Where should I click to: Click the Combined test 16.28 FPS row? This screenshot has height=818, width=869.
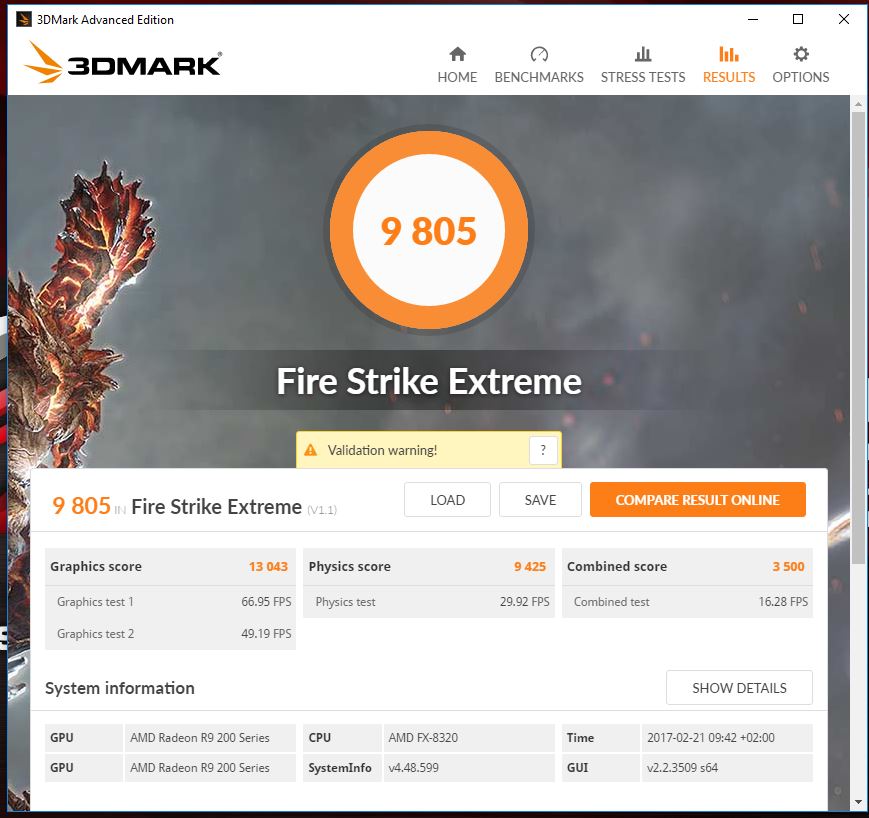click(x=687, y=602)
